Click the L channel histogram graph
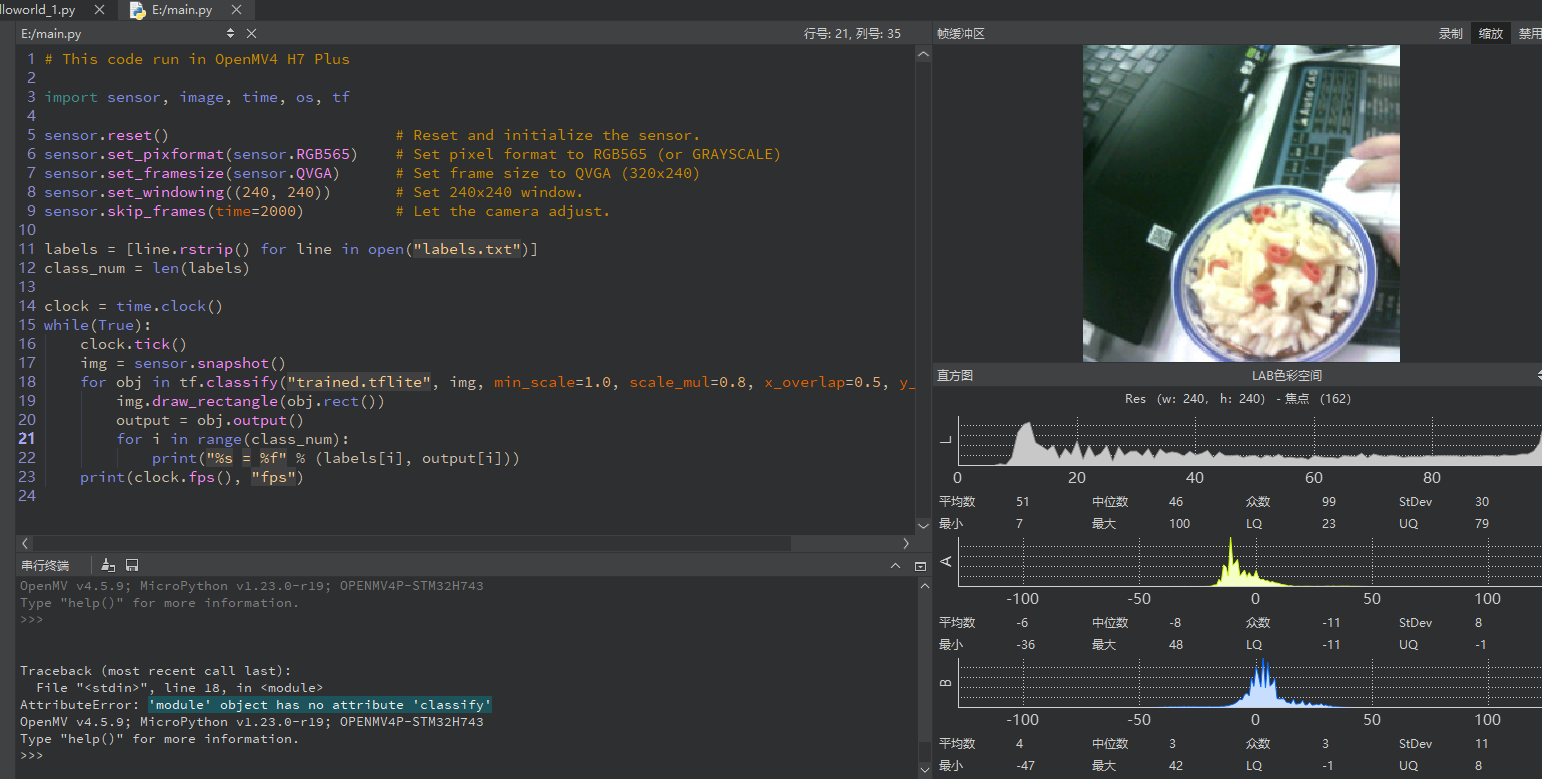 pyautogui.click(x=1249, y=441)
